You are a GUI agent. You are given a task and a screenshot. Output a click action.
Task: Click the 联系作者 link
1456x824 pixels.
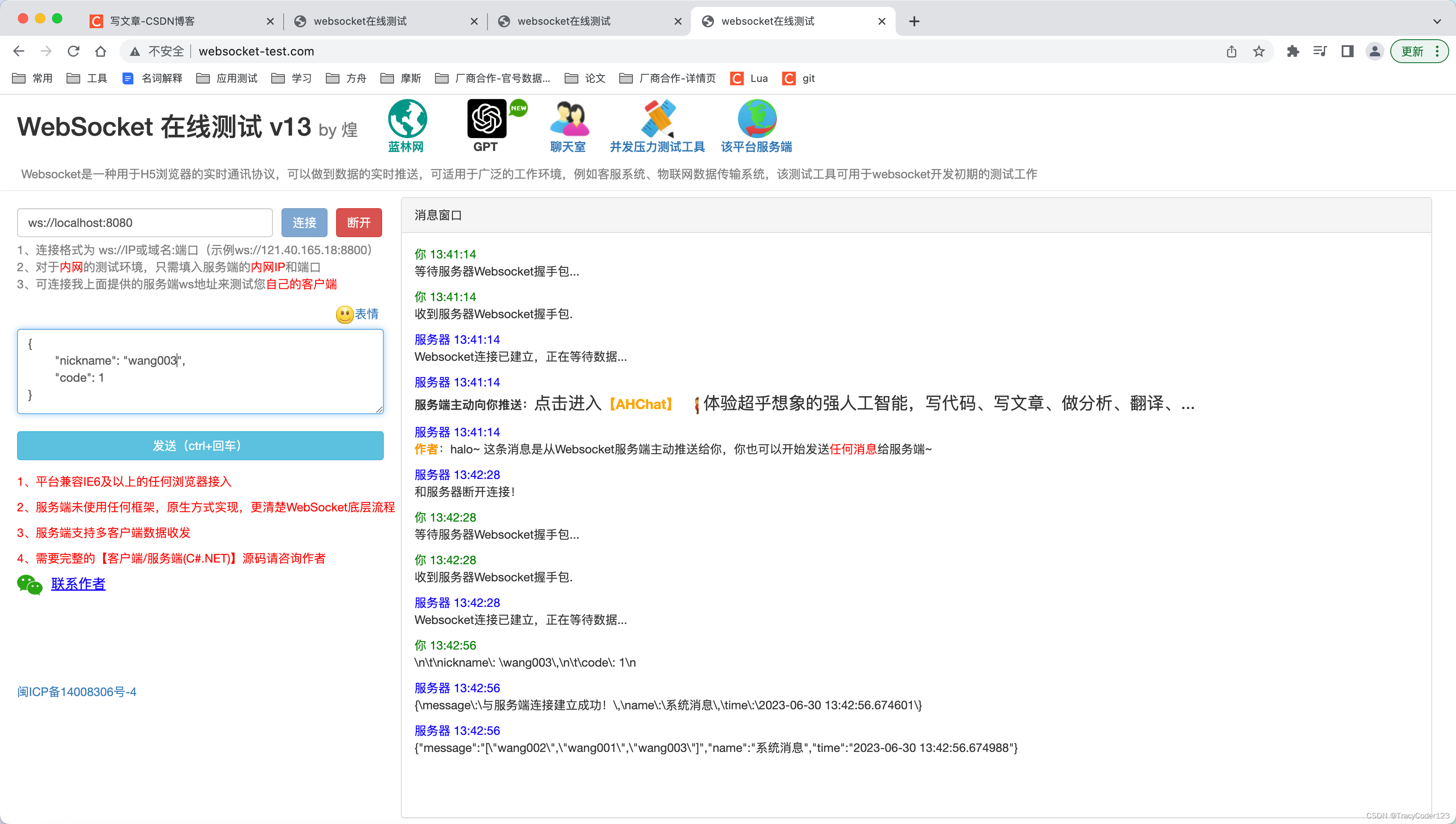pyautogui.click(x=78, y=584)
